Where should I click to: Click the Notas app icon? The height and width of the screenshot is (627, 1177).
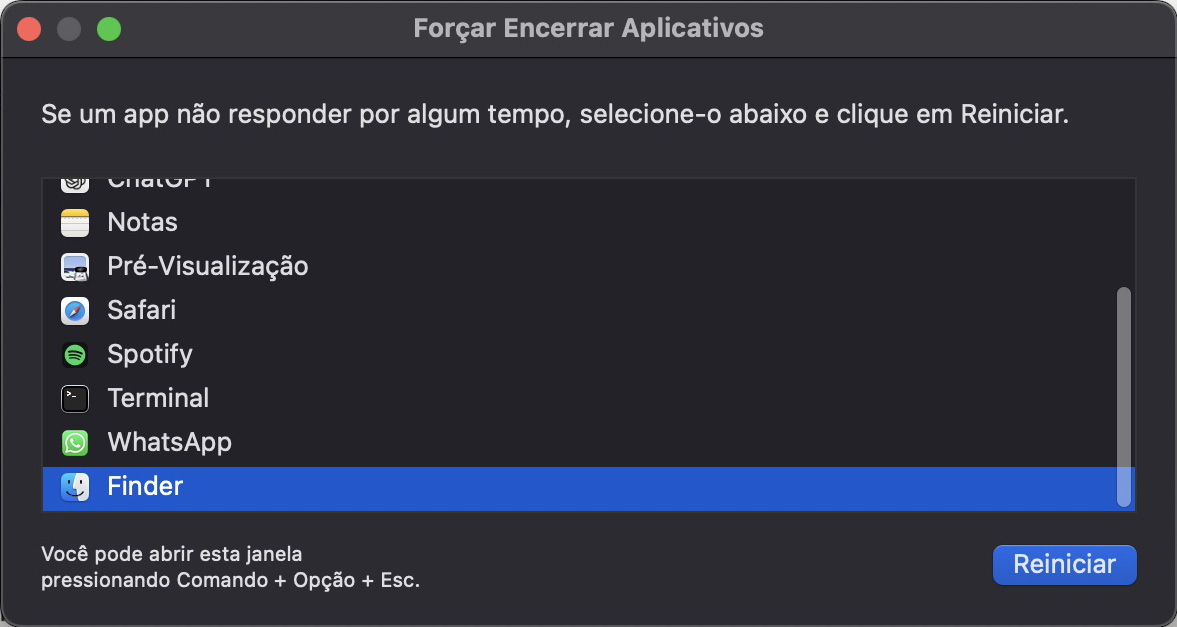(x=75, y=222)
